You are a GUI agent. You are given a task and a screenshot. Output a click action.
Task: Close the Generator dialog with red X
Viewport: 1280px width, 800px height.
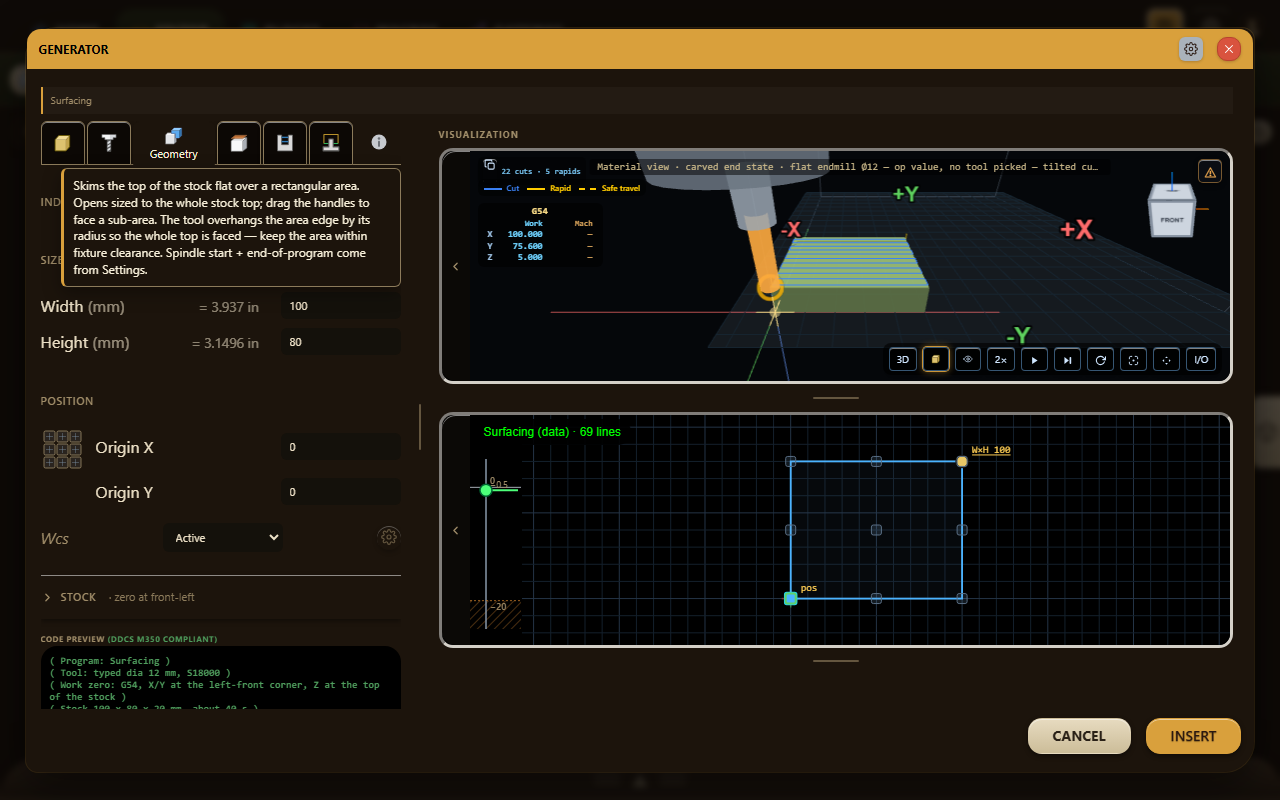click(x=1229, y=49)
